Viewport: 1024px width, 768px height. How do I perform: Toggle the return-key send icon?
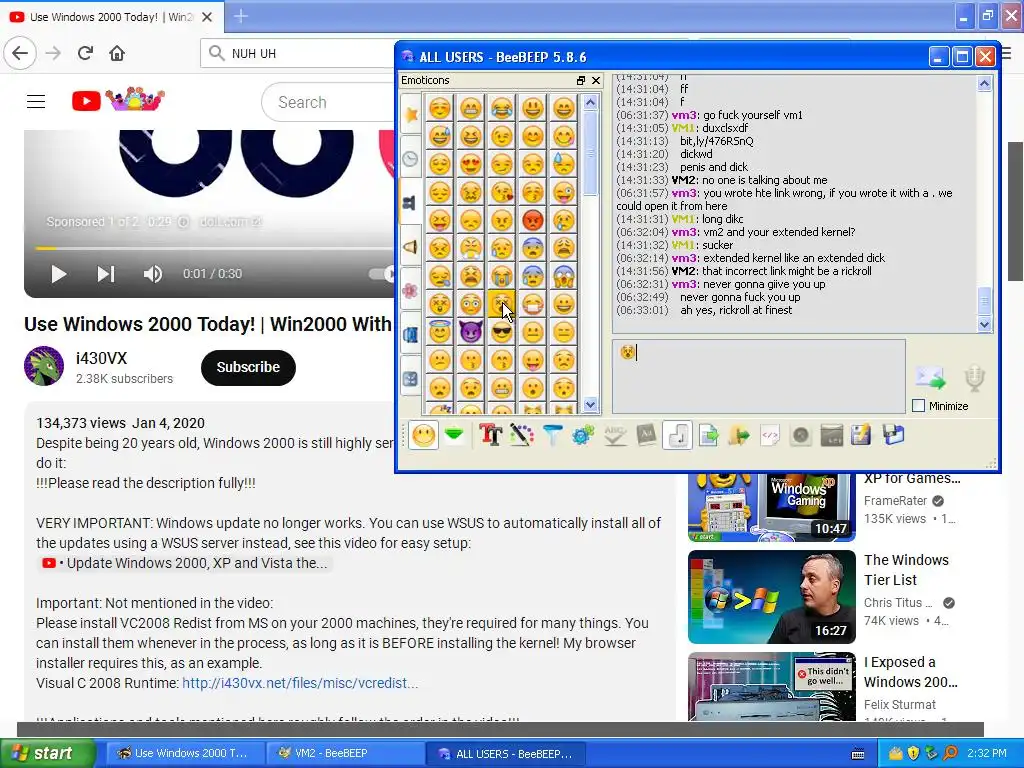point(677,435)
